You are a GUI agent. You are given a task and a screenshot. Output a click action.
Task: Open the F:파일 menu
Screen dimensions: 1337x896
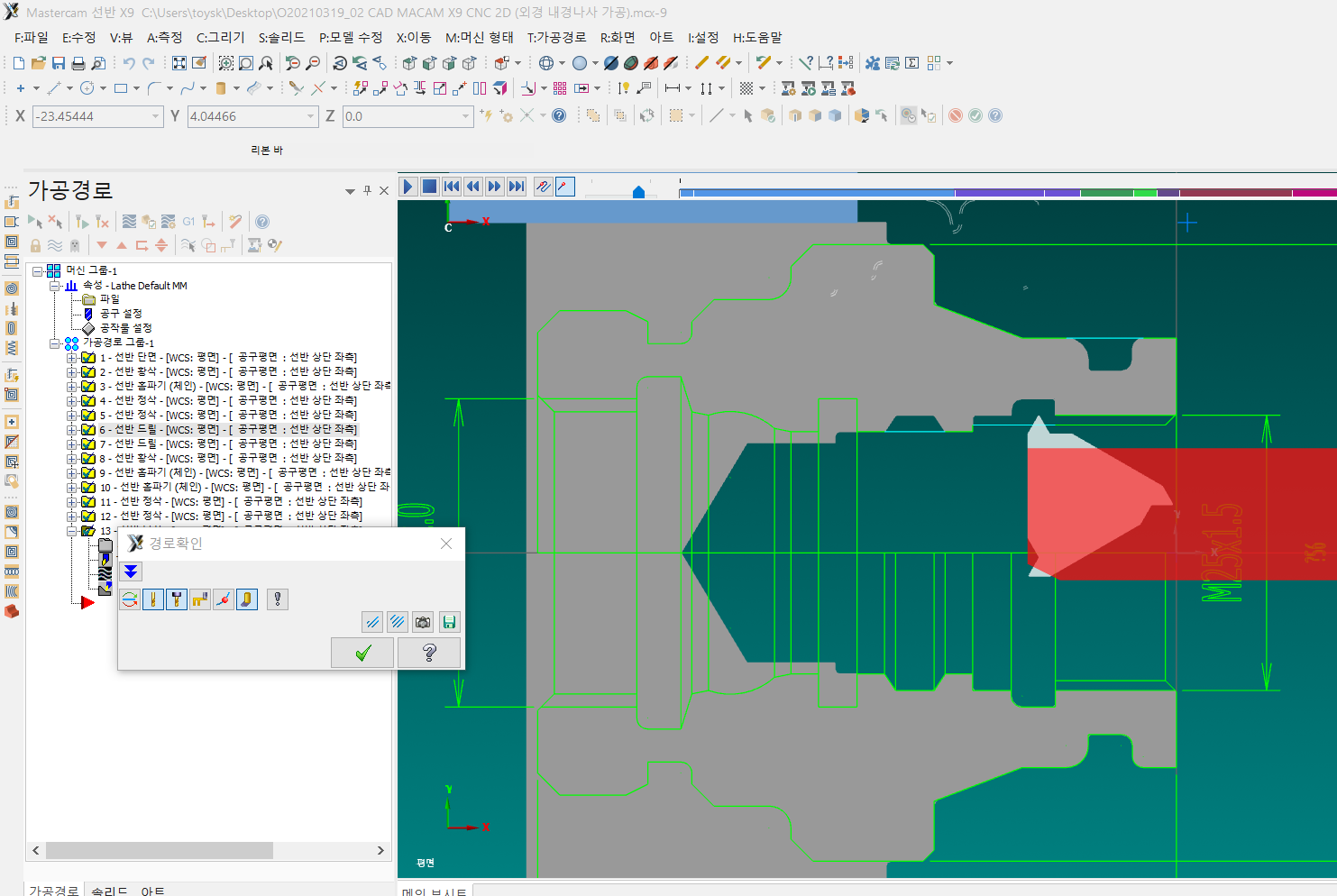click(x=32, y=37)
